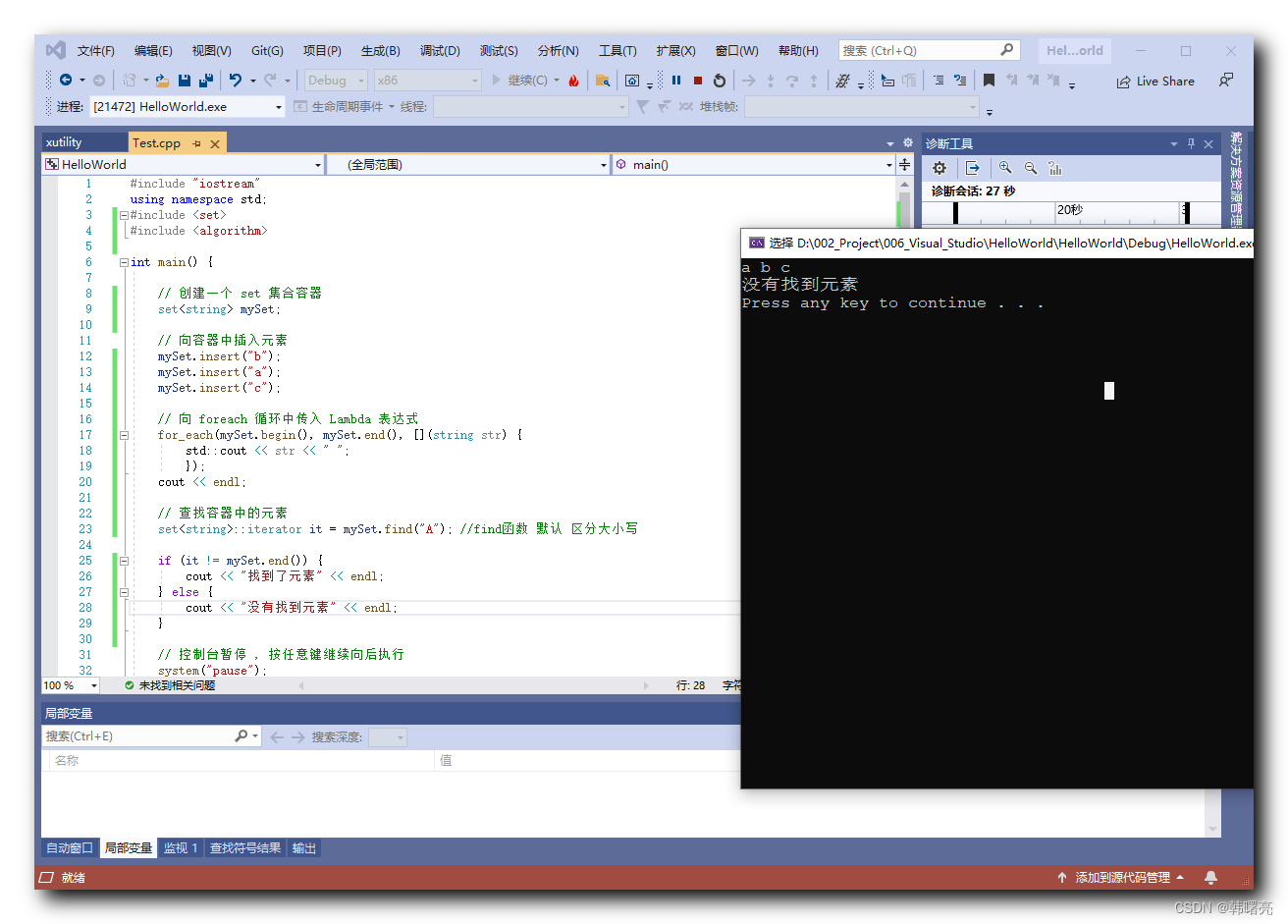The height and width of the screenshot is (924, 1288).
Task: Collapse the include block at line 3
Action: pyautogui.click(x=124, y=215)
